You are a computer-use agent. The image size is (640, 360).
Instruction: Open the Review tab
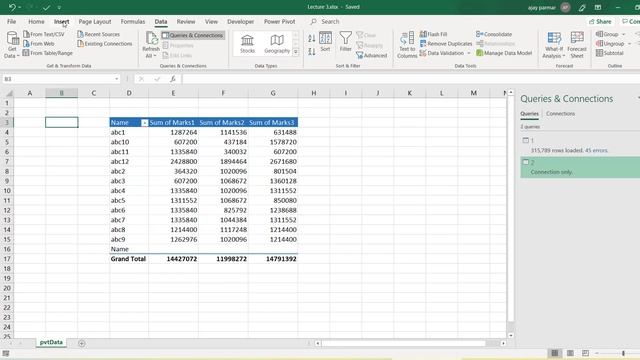tap(186, 22)
